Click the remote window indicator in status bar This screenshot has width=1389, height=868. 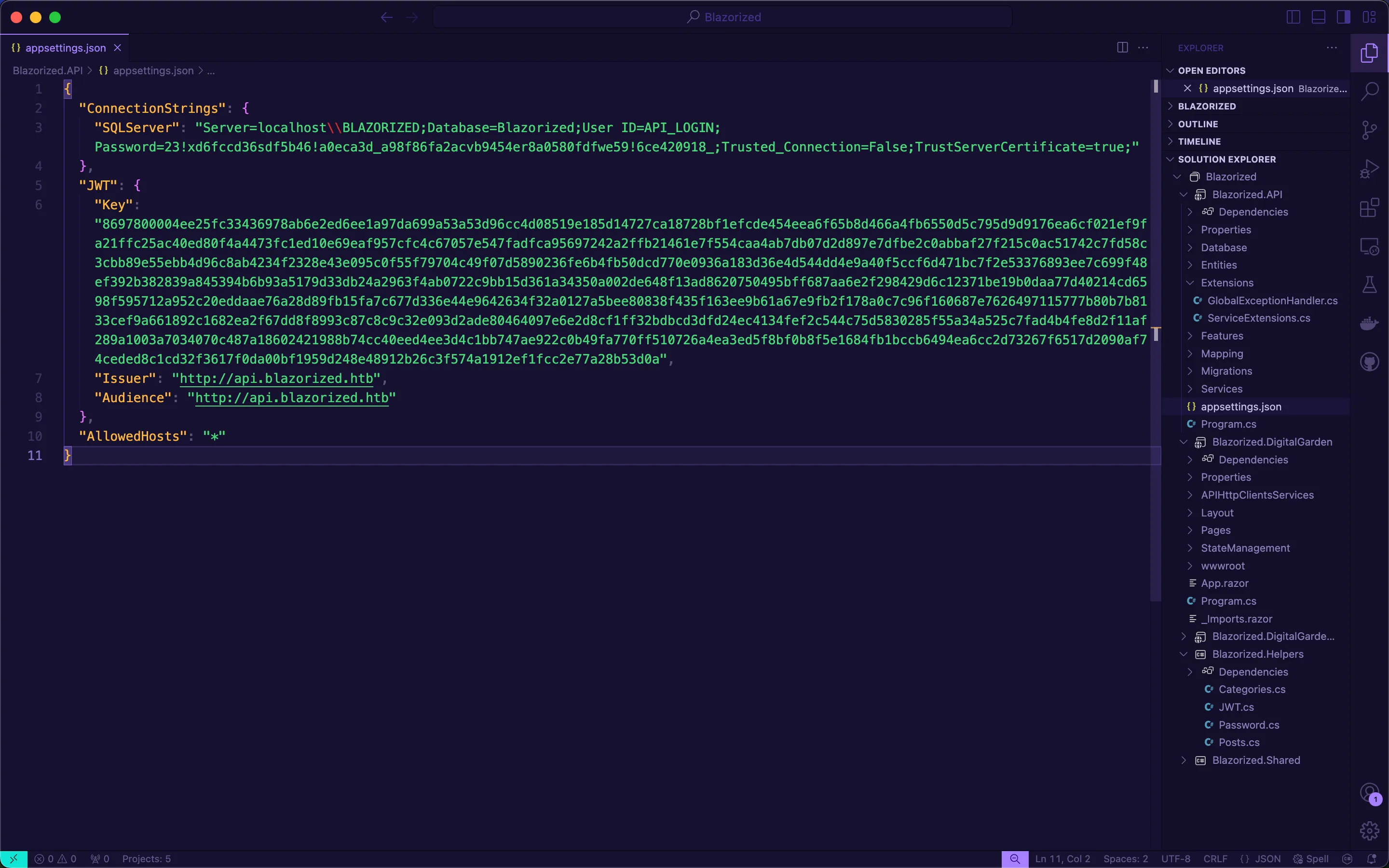(14, 859)
